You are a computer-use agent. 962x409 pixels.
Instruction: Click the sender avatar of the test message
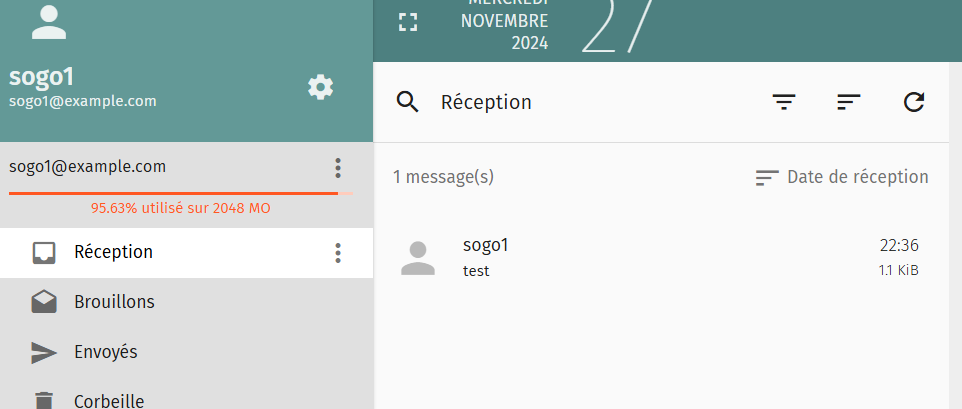418,258
